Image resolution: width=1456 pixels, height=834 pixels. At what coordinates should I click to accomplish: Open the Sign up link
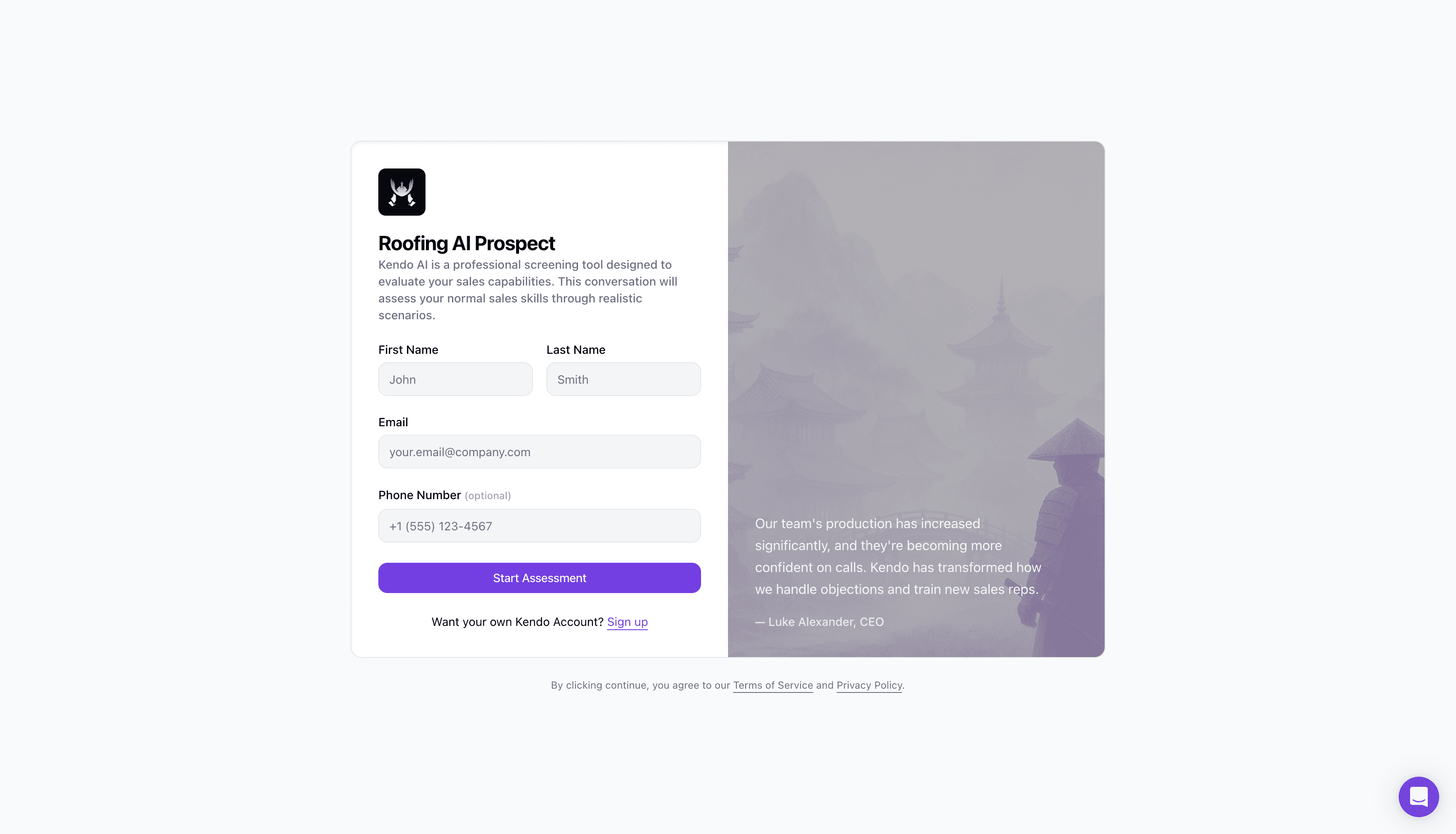[x=627, y=622]
